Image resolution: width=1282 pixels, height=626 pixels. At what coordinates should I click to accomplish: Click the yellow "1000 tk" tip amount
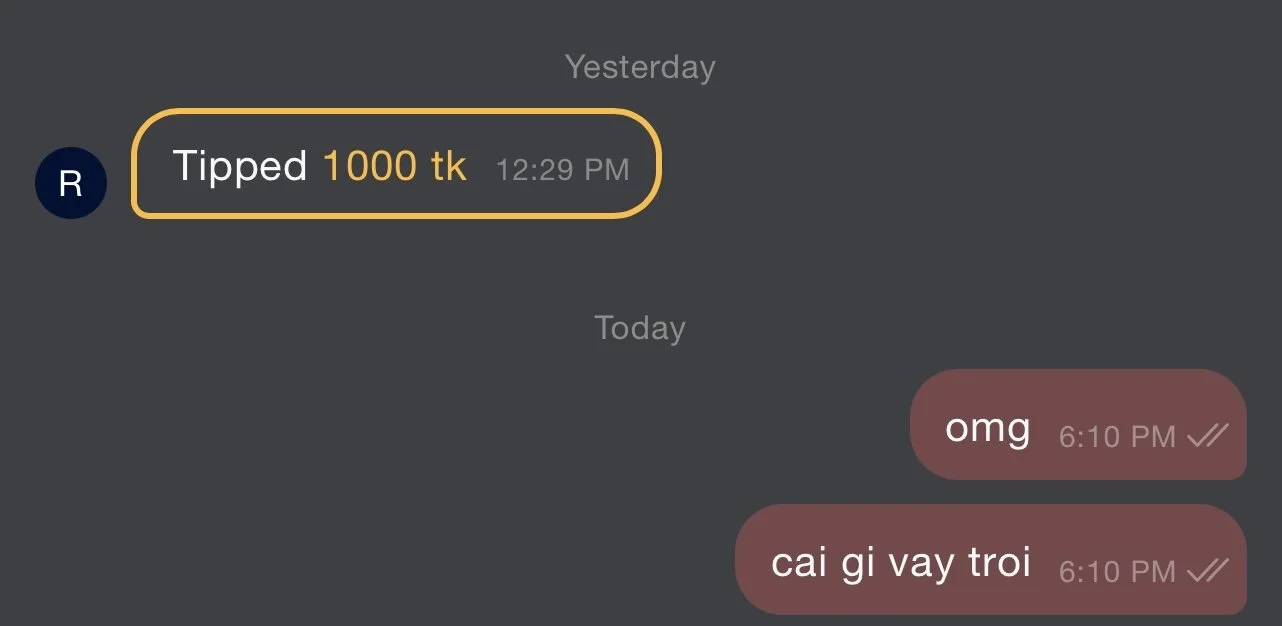click(395, 166)
